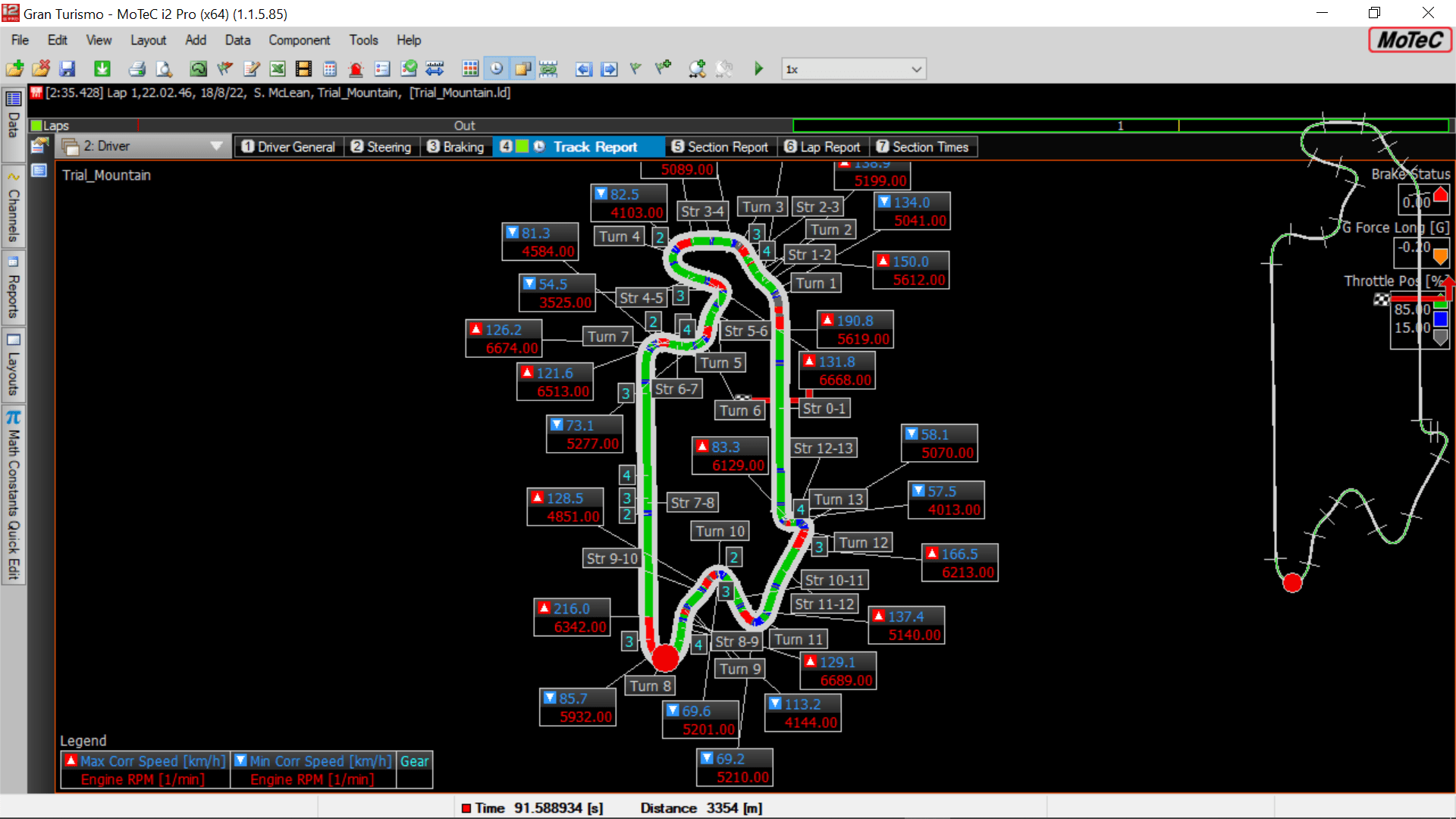The height and width of the screenshot is (819, 1456).
Task: Click the green flag with plus icon
Action: coord(664,69)
